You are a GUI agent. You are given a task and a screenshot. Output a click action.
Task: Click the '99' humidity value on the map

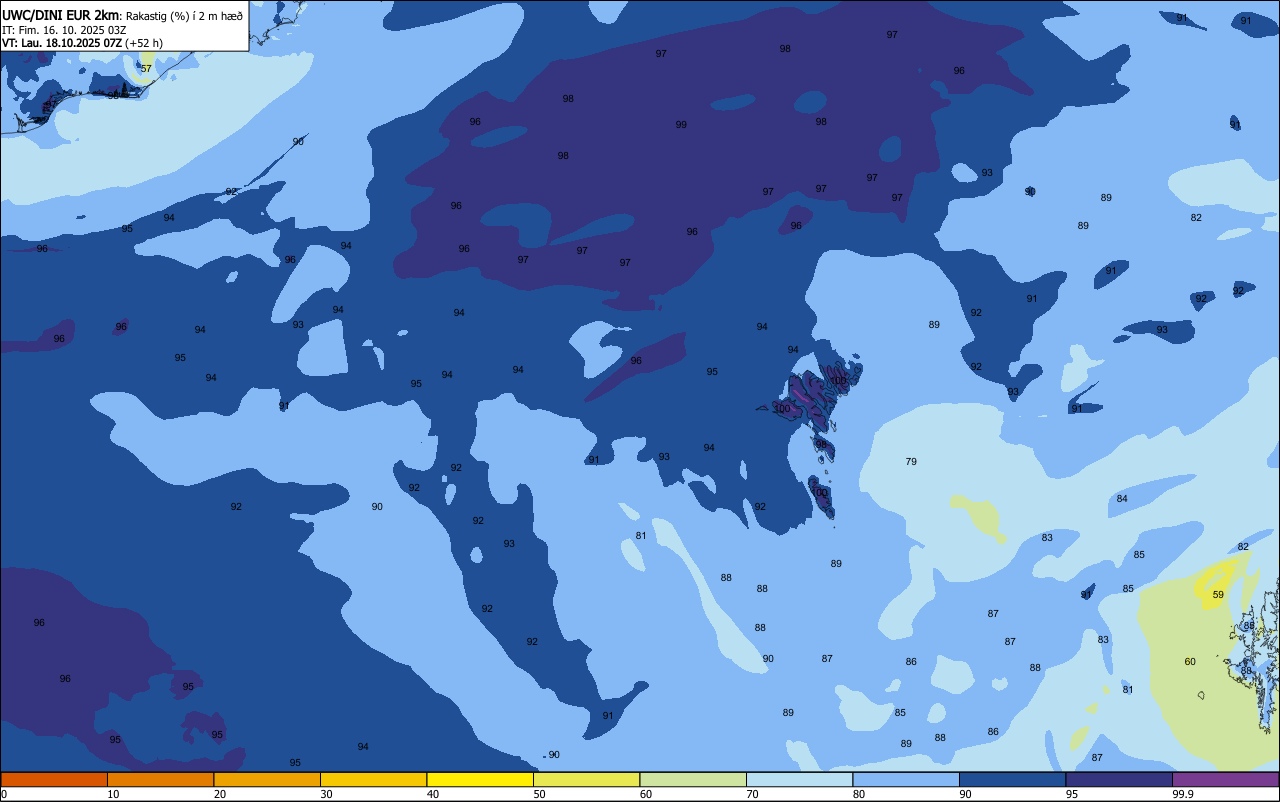point(681,125)
